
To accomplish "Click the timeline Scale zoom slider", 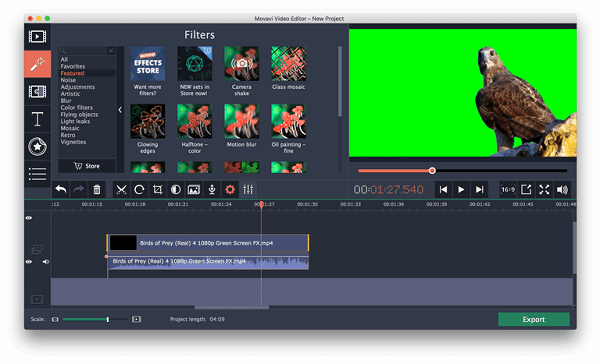I will pyautogui.click(x=95, y=319).
